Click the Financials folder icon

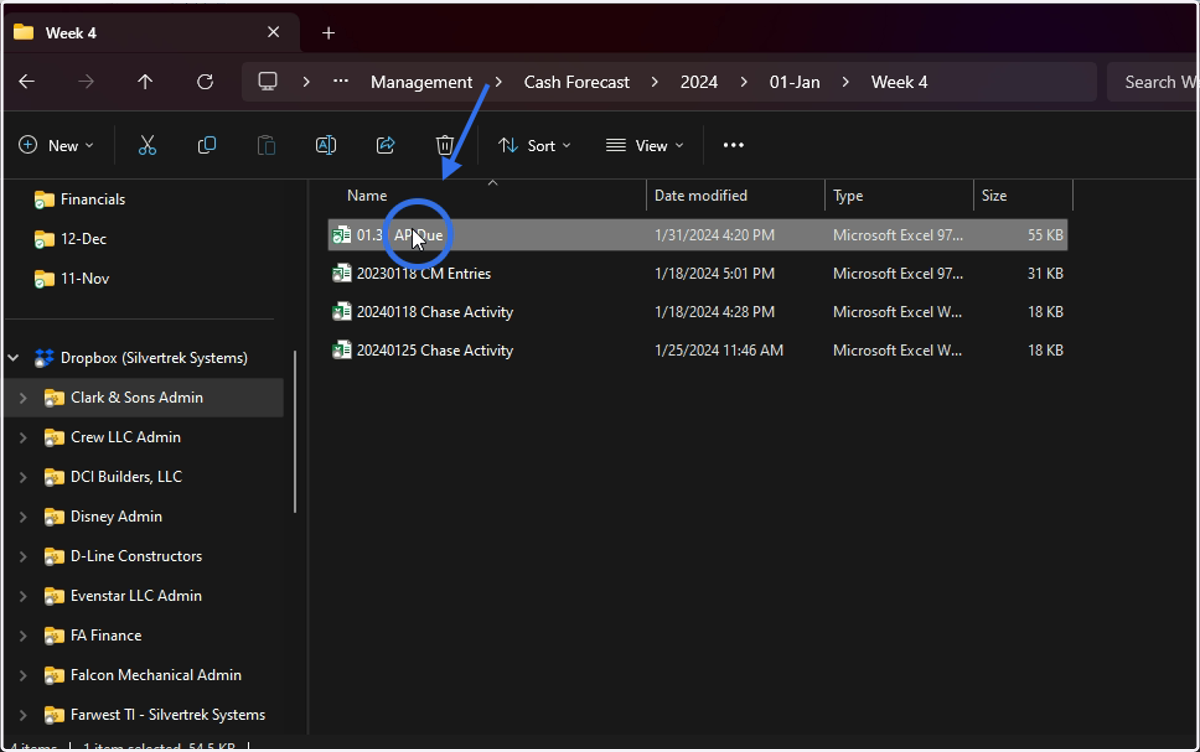(44, 200)
